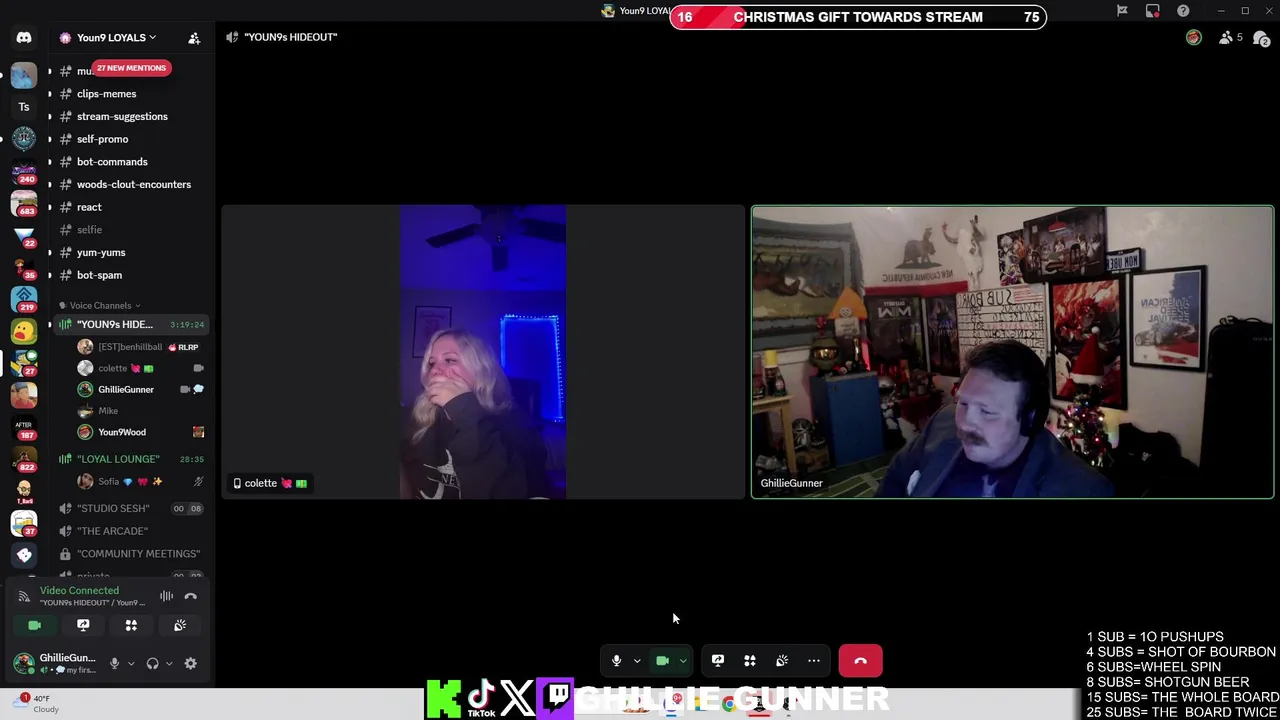Open GhillieGunner profile in user panel
The image size is (1280, 720).
(x=55, y=663)
